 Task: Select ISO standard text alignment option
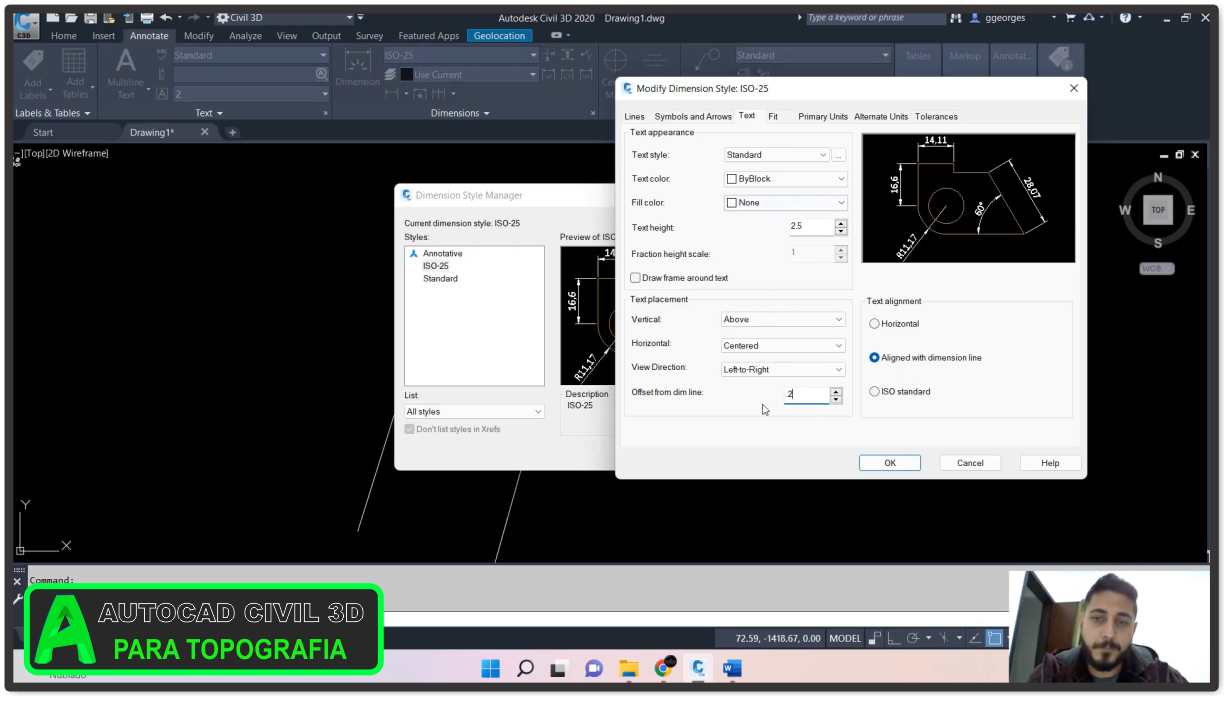[875, 392]
